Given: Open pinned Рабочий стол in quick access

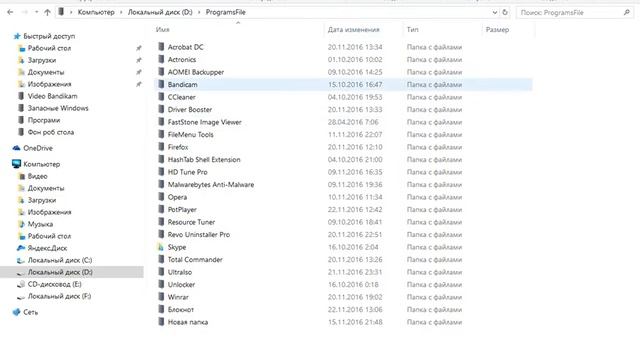Looking at the screenshot, I should coord(49,48).
